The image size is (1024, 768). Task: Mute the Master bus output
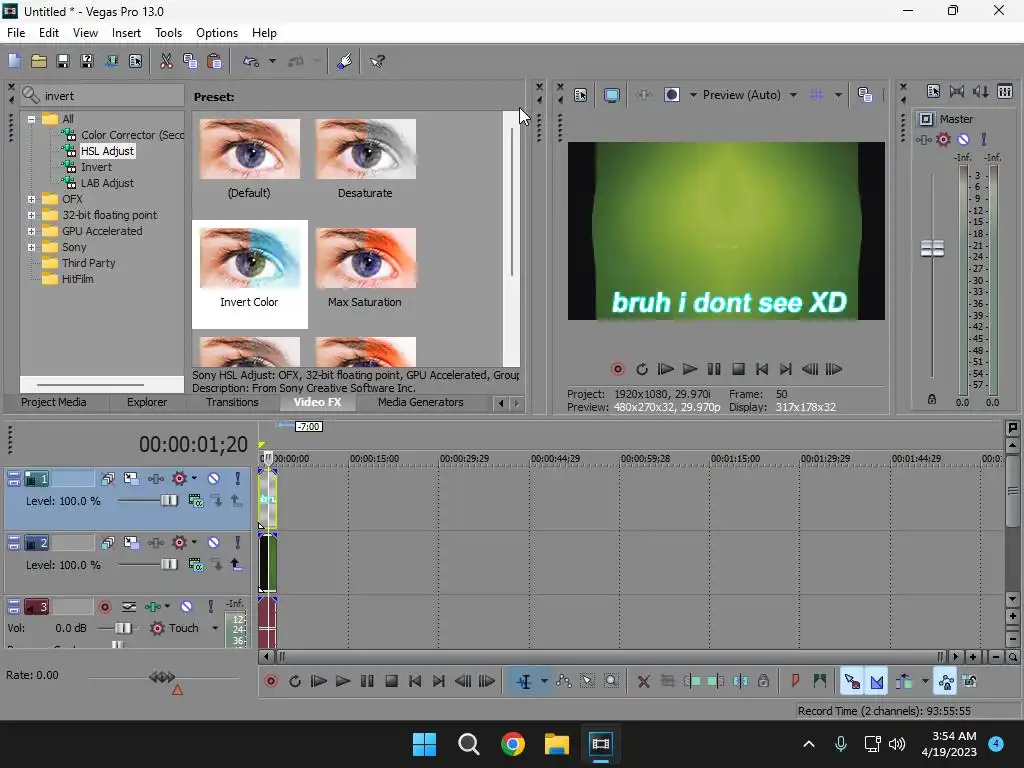click(x=963, y=139)
